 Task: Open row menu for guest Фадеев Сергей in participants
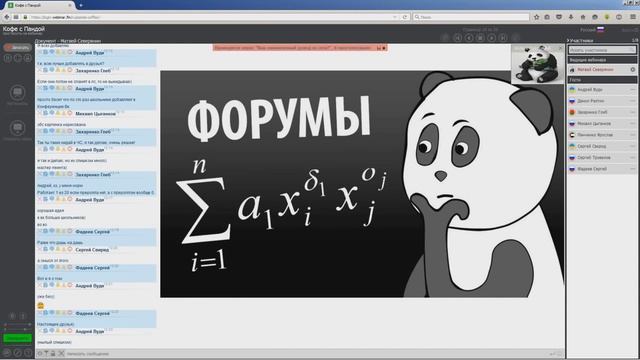[633, 169]
